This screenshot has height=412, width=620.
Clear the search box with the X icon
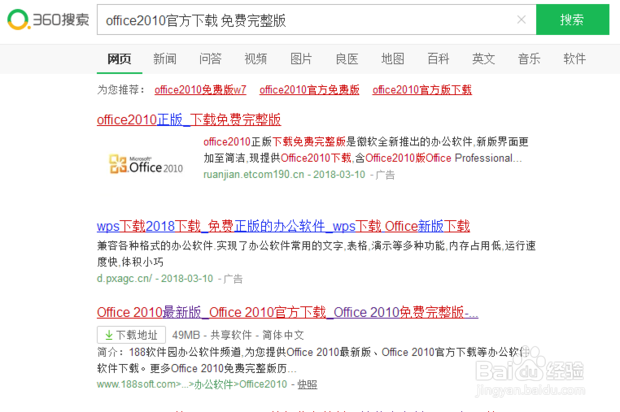click(521, 19)
